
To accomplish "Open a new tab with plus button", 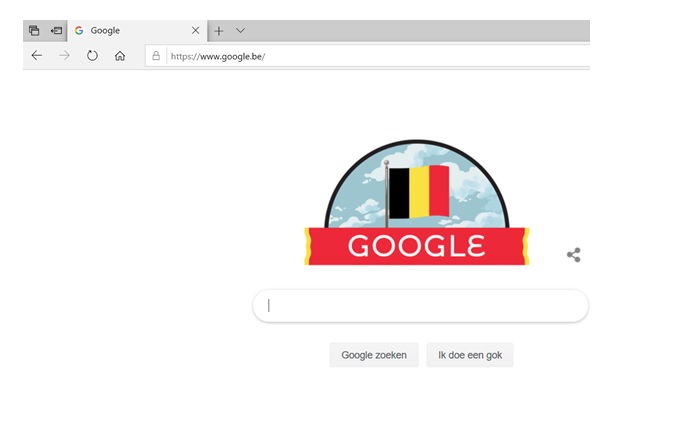I will click(219, 31).
